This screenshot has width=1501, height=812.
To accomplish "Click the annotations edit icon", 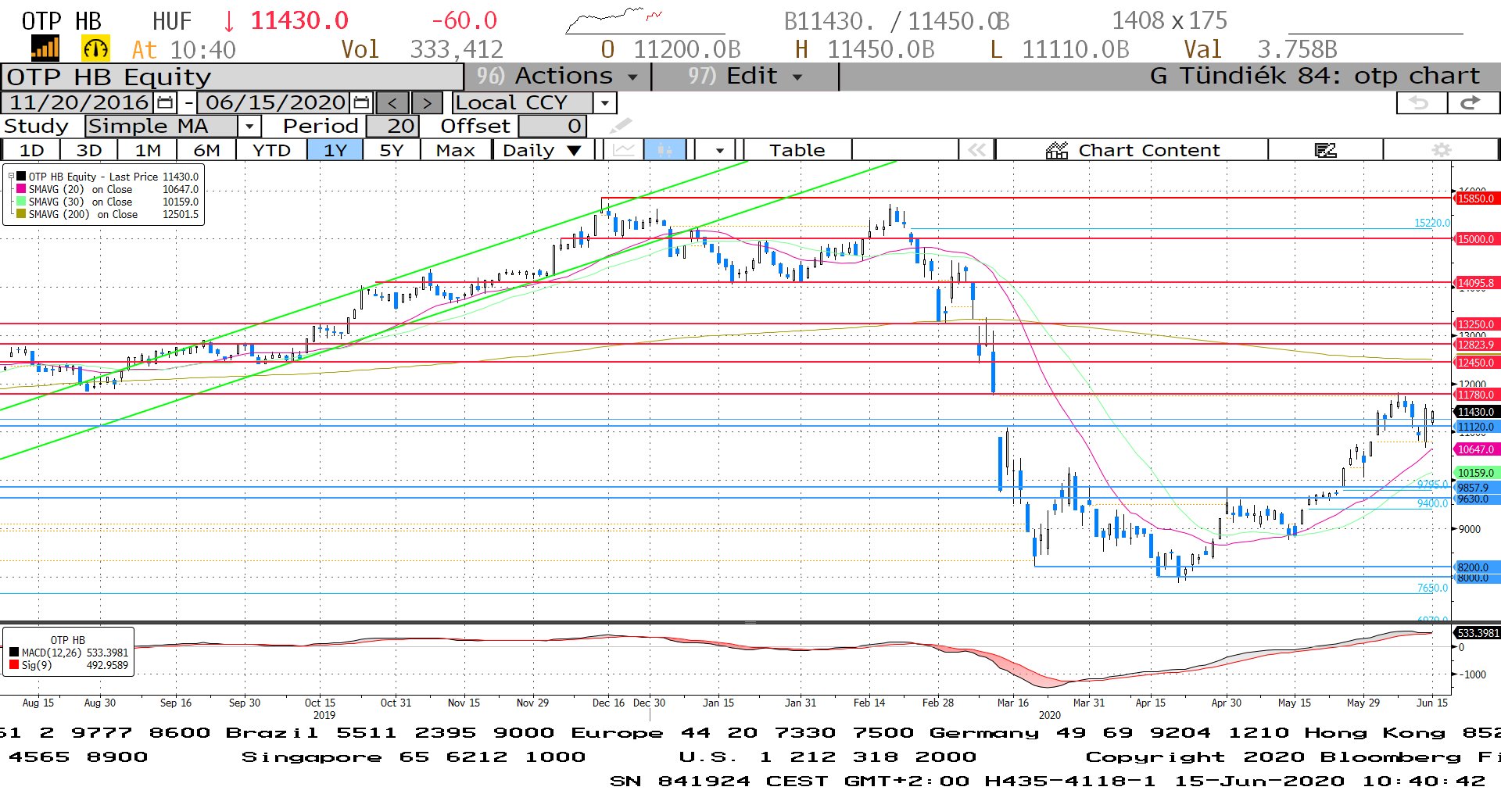I will click(x=1325, y=149).
